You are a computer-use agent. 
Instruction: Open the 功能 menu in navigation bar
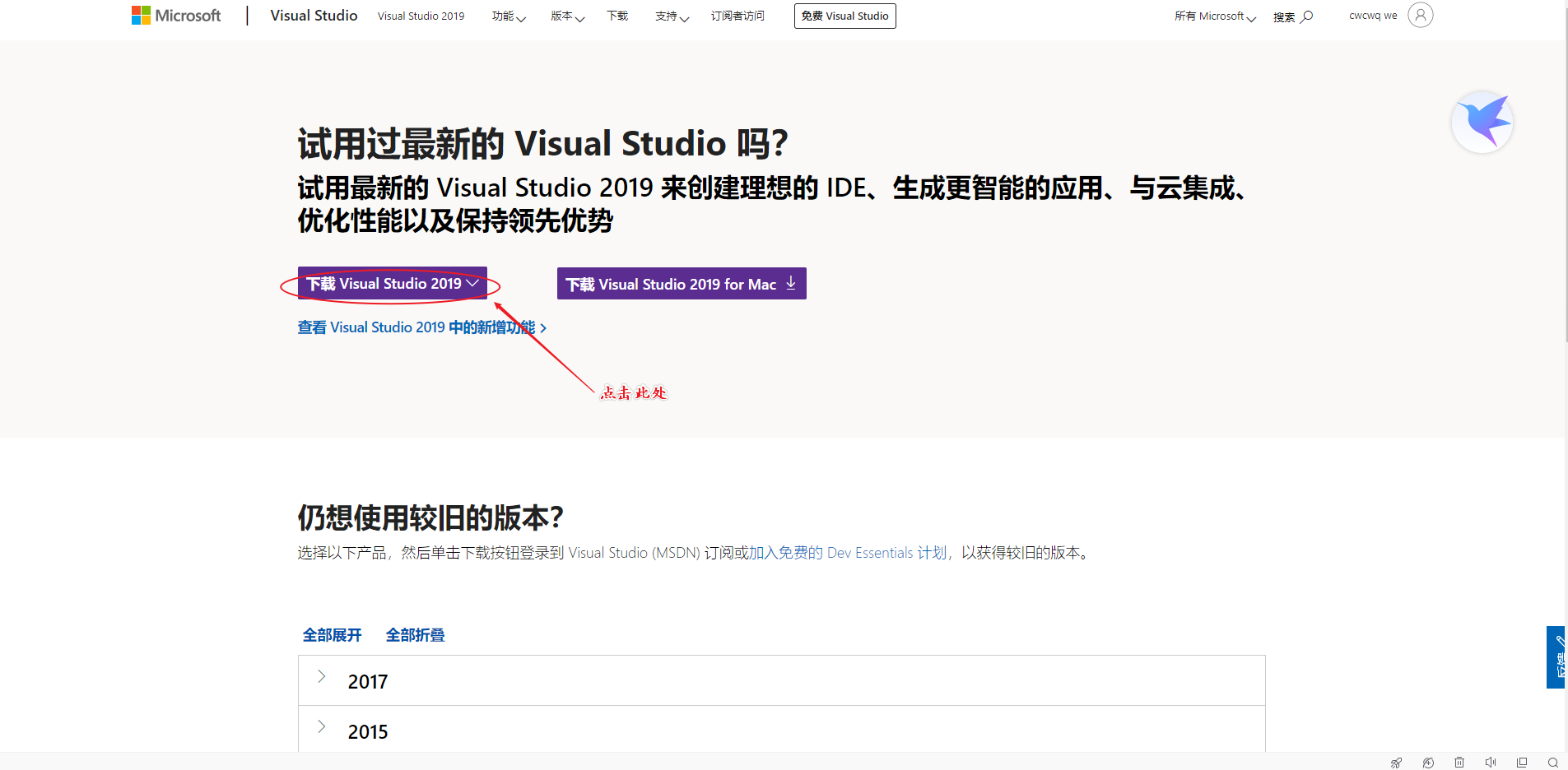(x=509, y=16)
